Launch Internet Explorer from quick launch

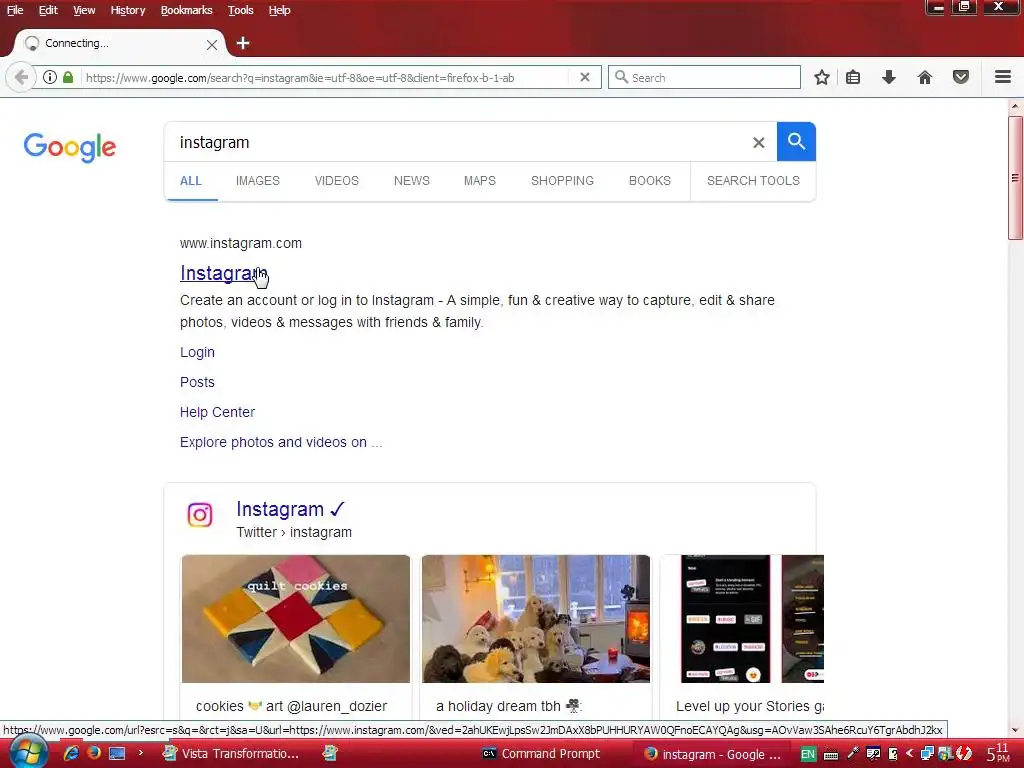pyautogui.click(x=71, y=753)
